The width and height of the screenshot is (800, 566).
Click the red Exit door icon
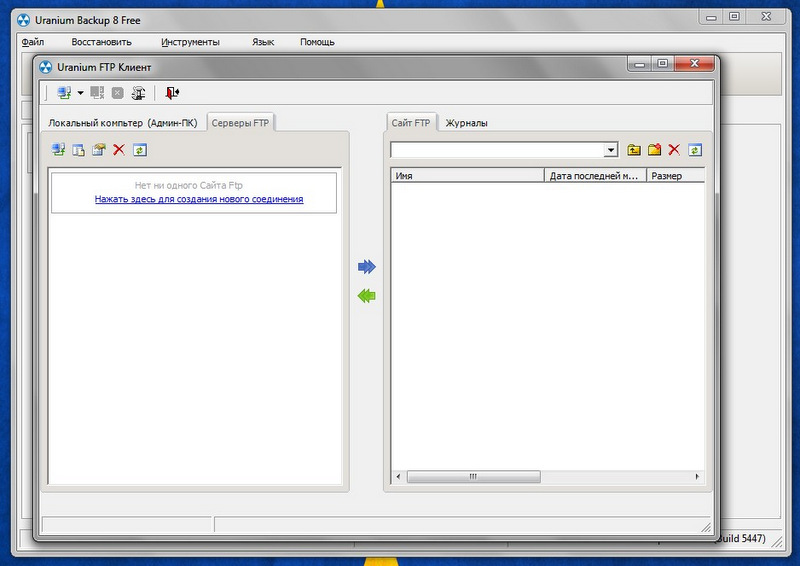click(x=172, y=93)
